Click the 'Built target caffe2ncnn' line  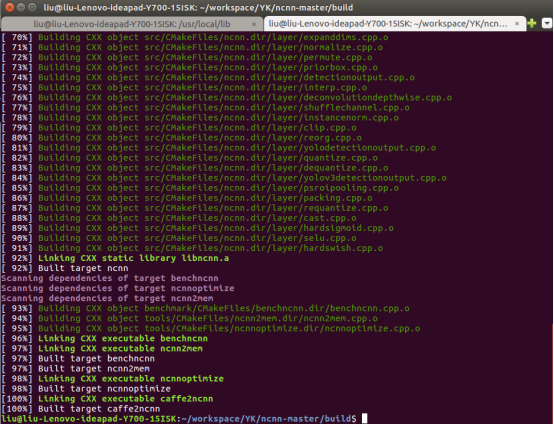(x=81, y=409)
